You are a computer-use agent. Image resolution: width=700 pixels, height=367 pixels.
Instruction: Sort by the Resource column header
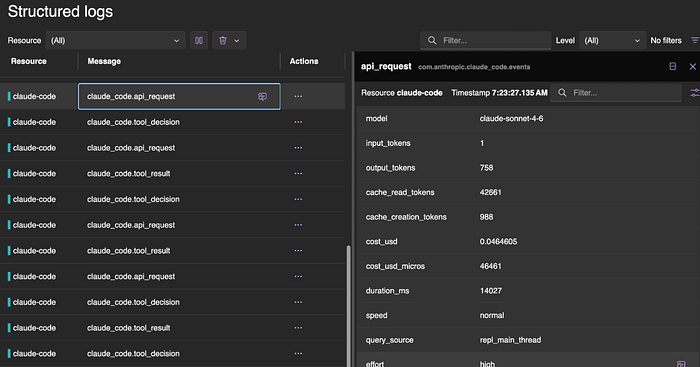(x=29, y=61)
